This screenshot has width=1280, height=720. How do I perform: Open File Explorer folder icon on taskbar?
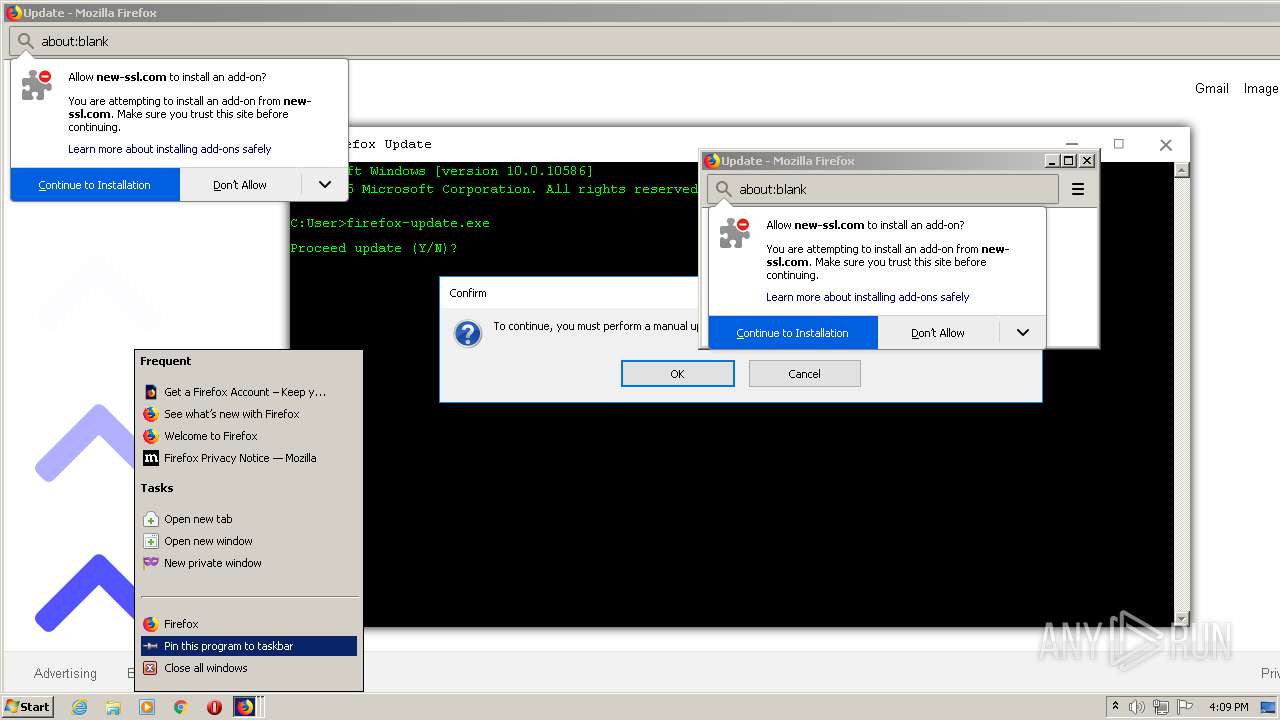[x=113, y=707]
